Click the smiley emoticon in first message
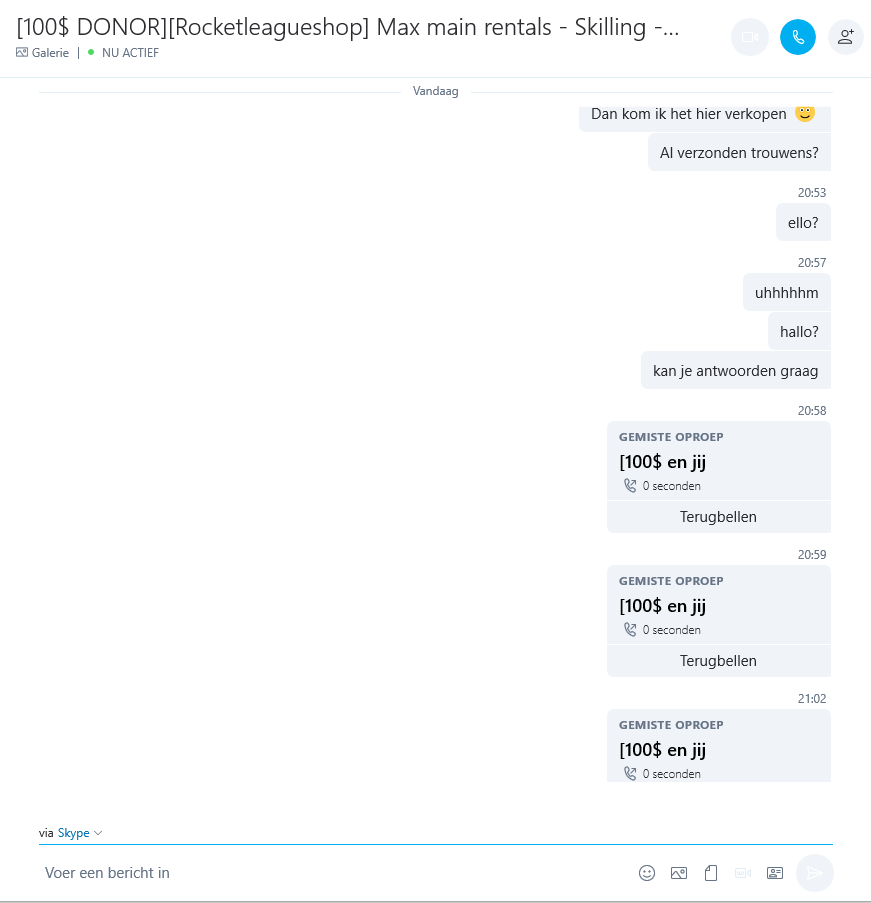The width and height of the screenshot is (871, 903). (x=805, y=113)
